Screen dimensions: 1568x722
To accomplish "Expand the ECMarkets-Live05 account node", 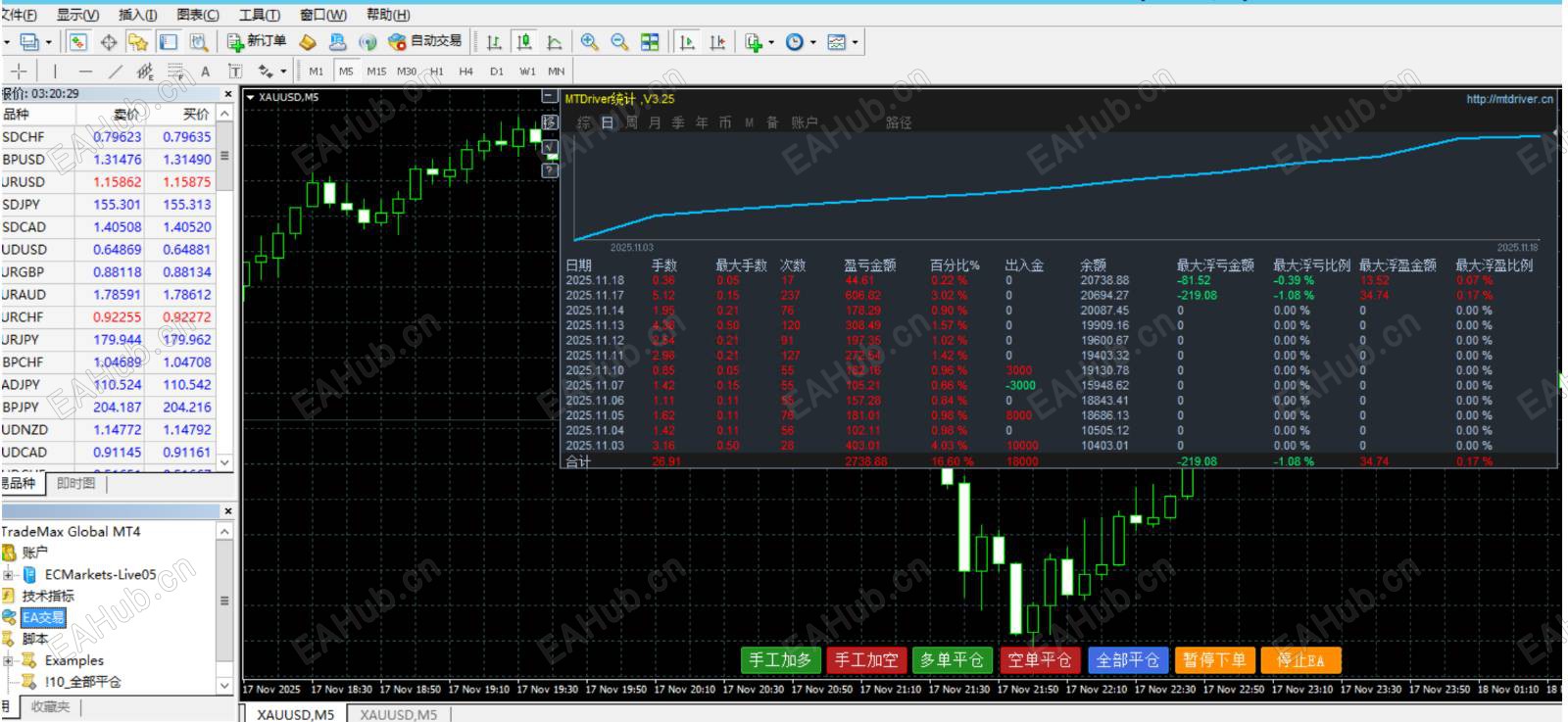I will pos(9,575).
